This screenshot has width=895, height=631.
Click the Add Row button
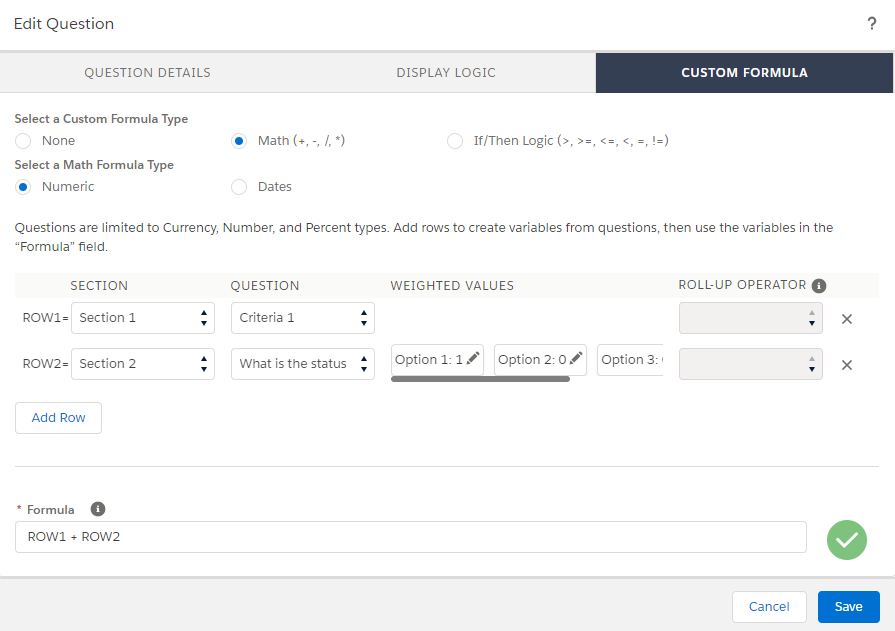point(58,418)
